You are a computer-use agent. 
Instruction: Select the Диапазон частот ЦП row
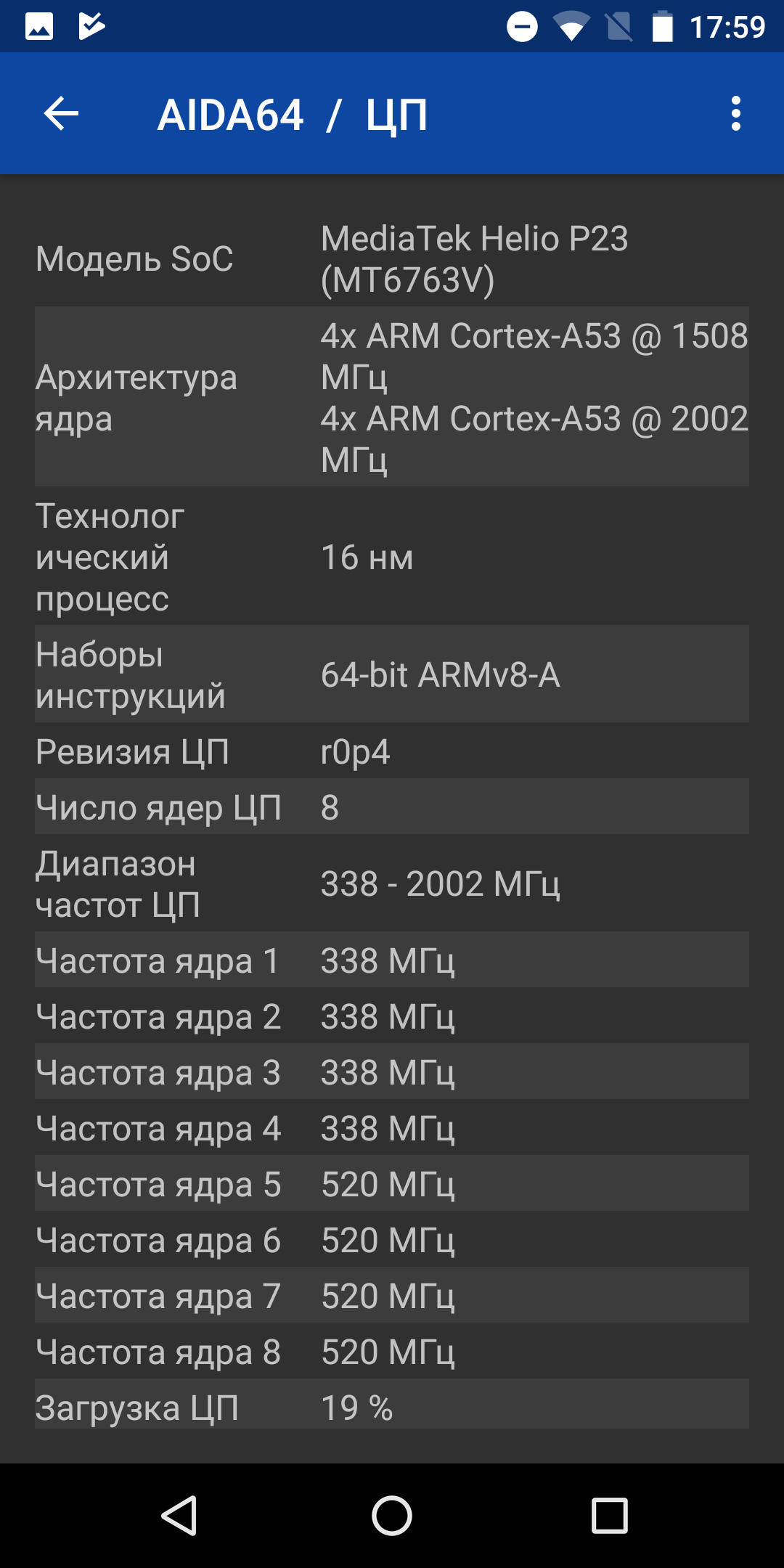[392, 883]
